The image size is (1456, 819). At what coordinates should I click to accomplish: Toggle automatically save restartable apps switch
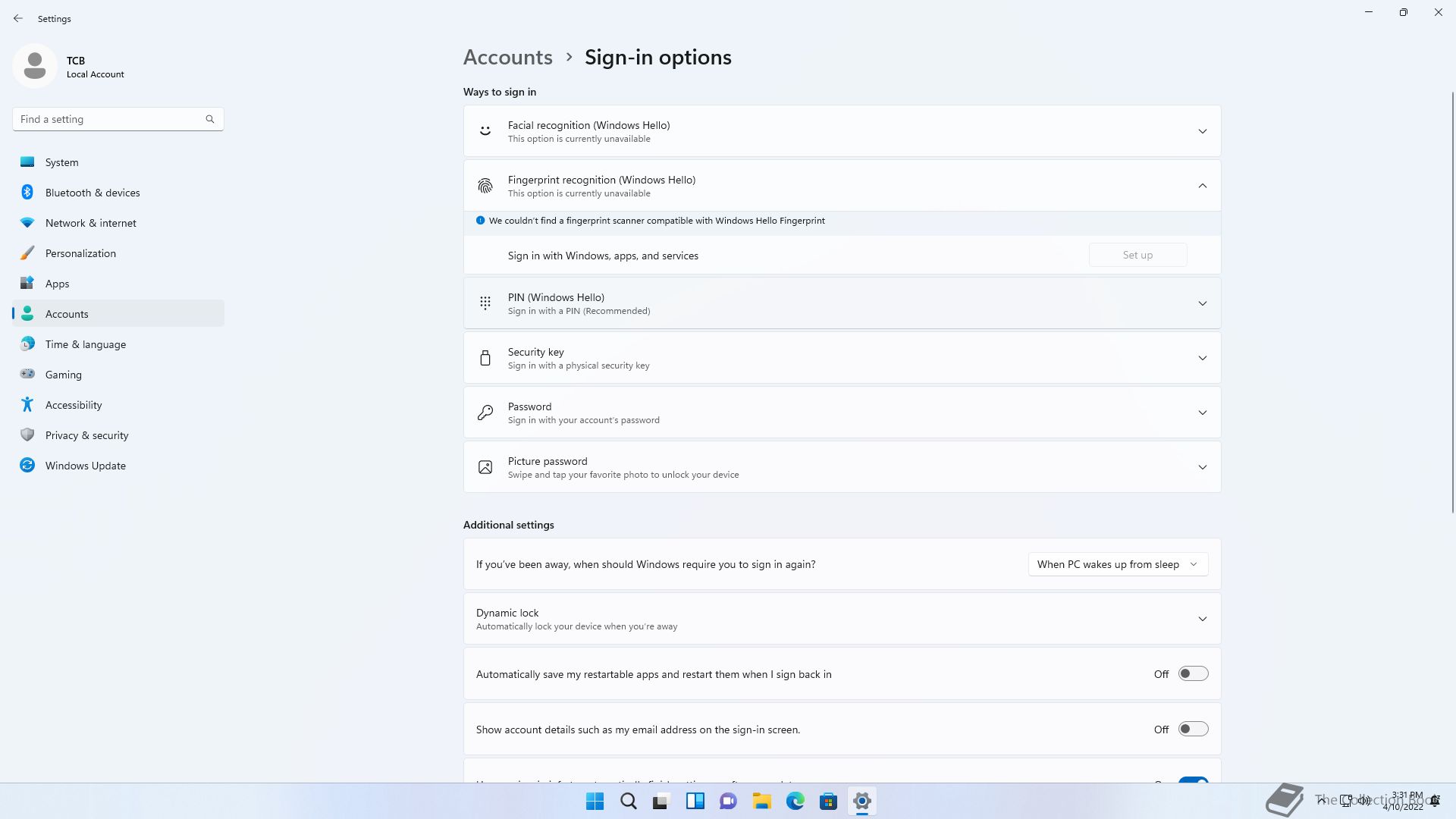(1193, 673)
